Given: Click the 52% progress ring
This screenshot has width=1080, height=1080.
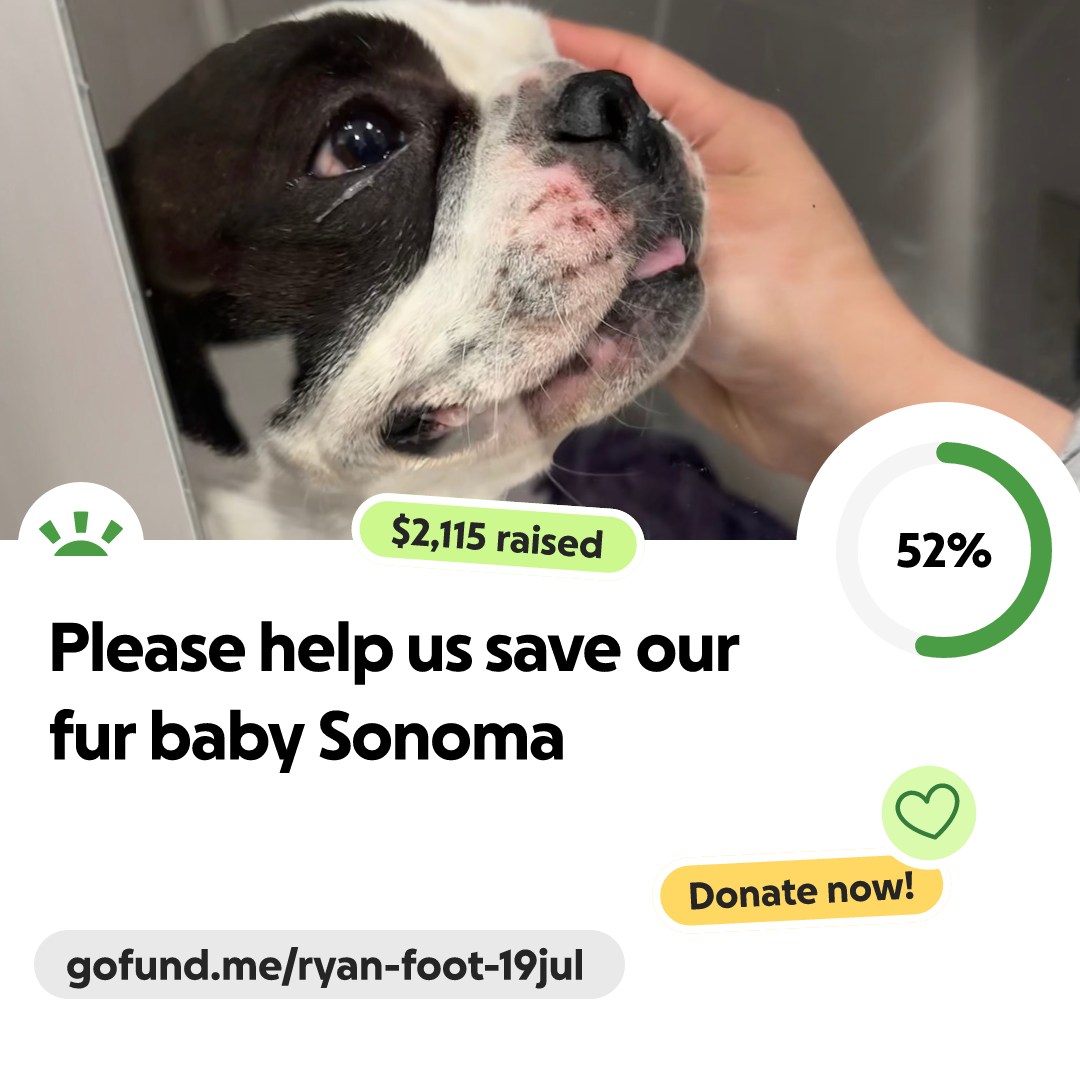Looking at the screenshot, I should pyautogui.click(x=944, y=550).
